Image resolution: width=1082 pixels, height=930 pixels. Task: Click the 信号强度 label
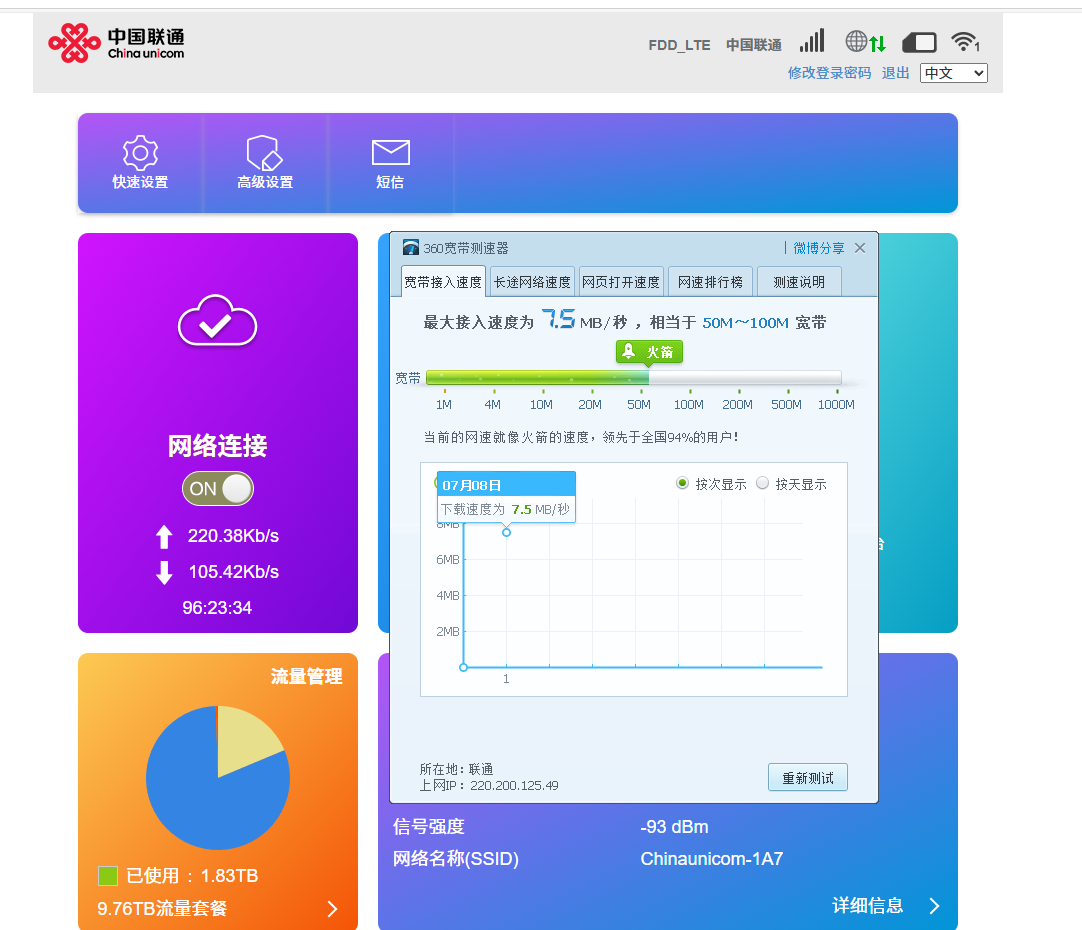tap(429, 827)
